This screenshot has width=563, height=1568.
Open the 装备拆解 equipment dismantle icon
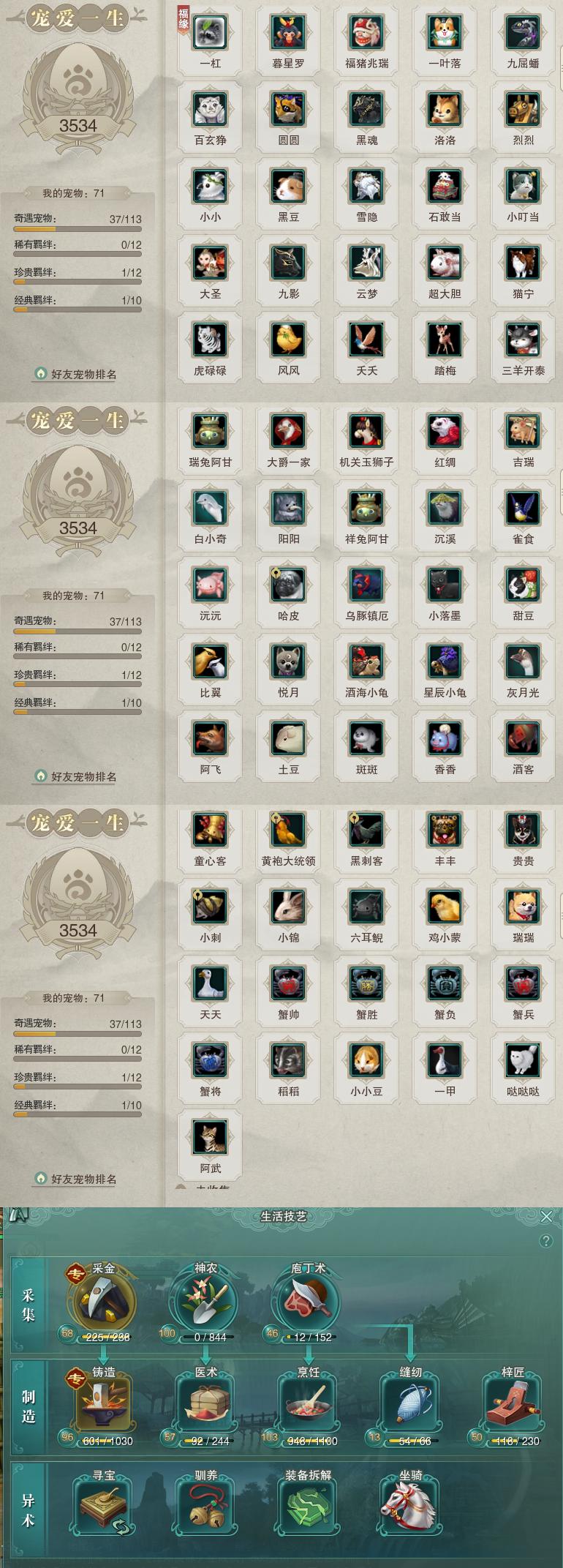308,1504
